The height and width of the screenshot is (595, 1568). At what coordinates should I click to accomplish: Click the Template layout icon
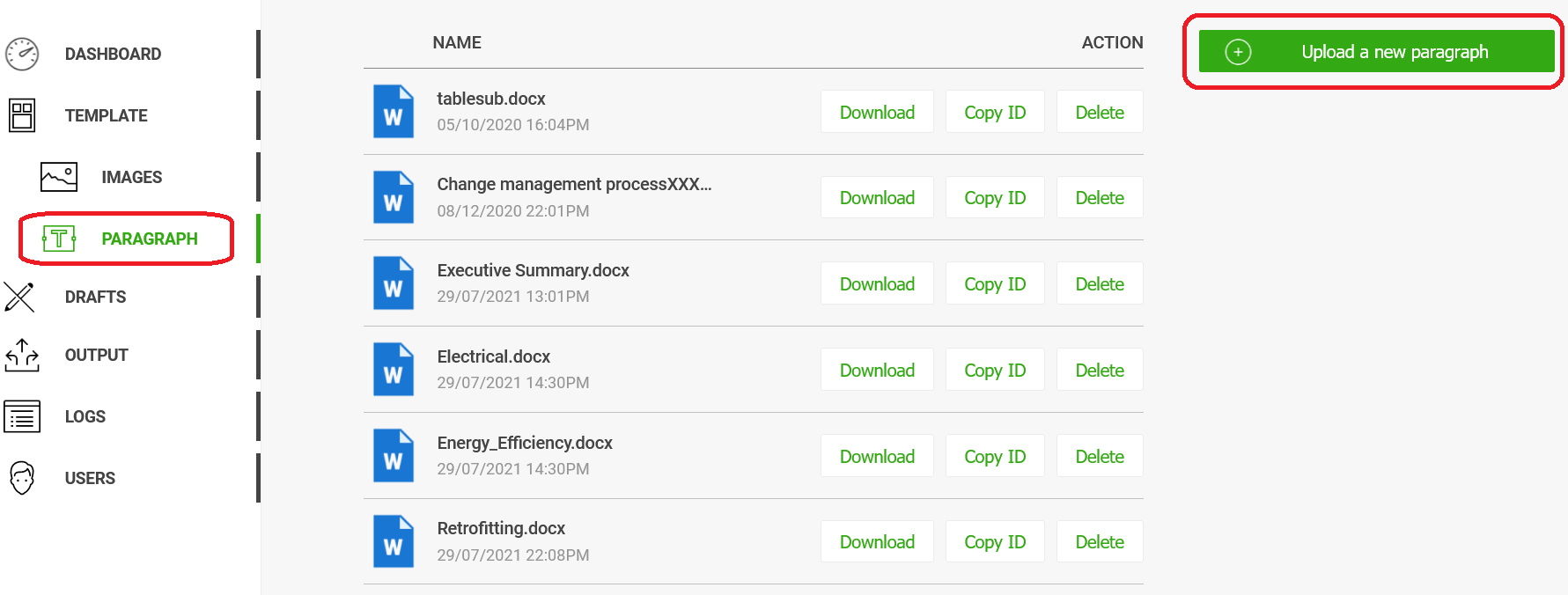click(22, 115)
